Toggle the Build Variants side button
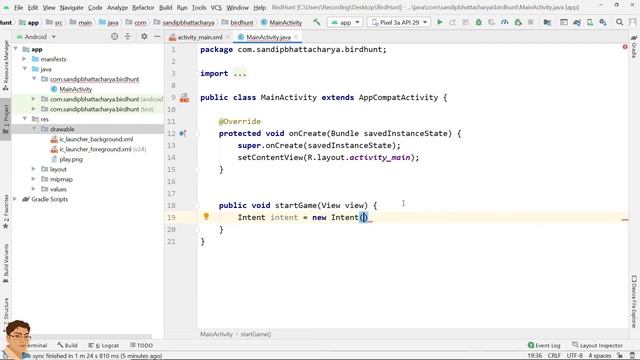 pyautogui.click(x=6, y=264)
